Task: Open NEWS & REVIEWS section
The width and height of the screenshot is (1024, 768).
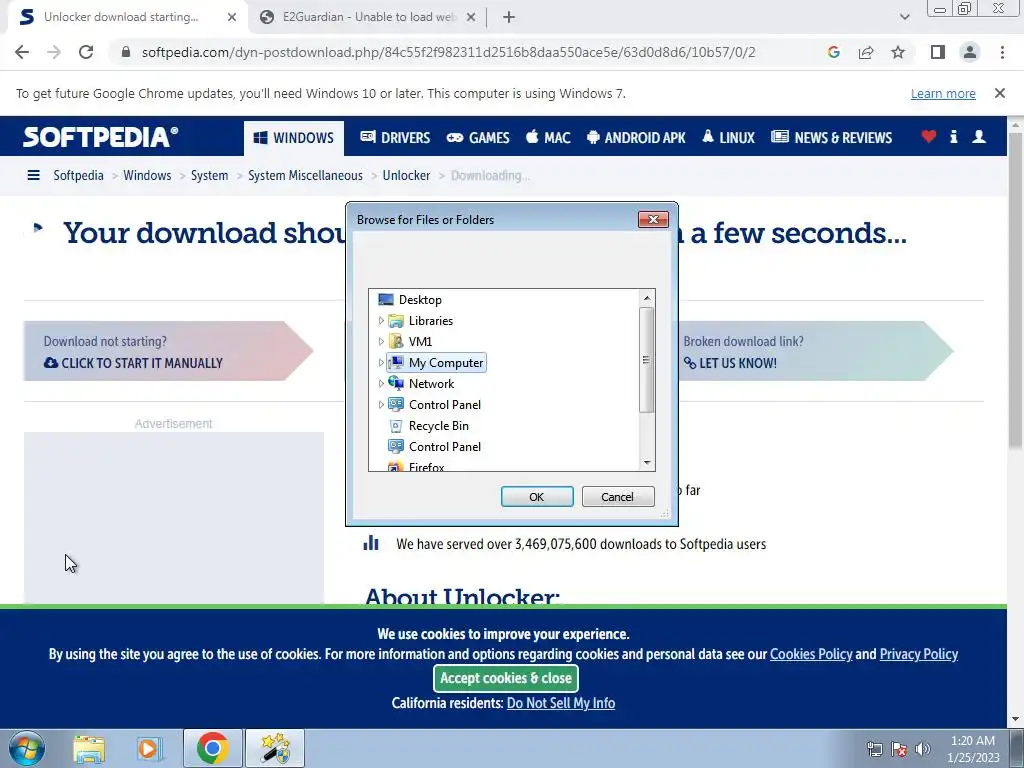Action: [x=831, y=138]
